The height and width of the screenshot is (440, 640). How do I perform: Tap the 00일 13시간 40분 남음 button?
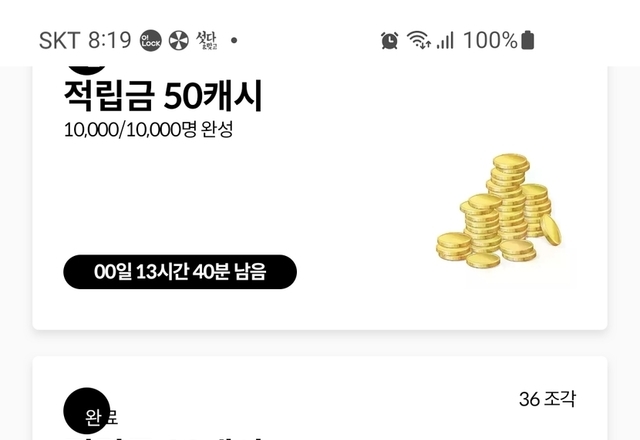pyautogui.click(x=180, y=272)
